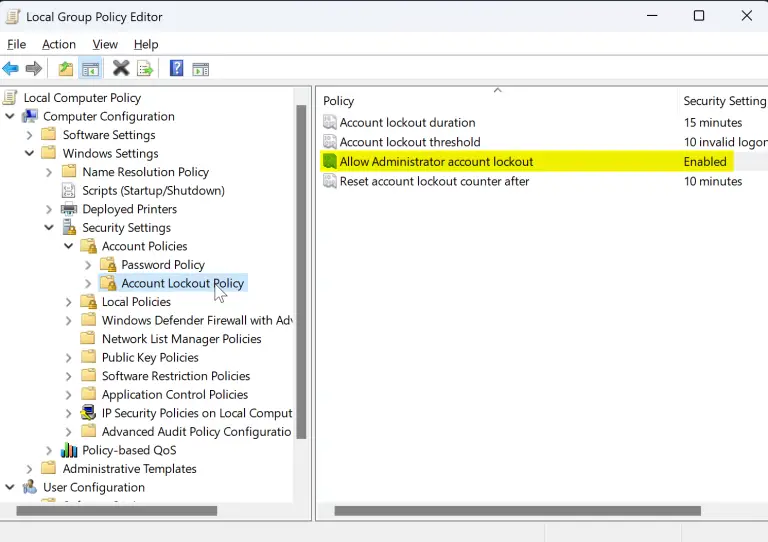Expand the Local Policies node
Screen dimensions: 768x542
pos(69,302)
